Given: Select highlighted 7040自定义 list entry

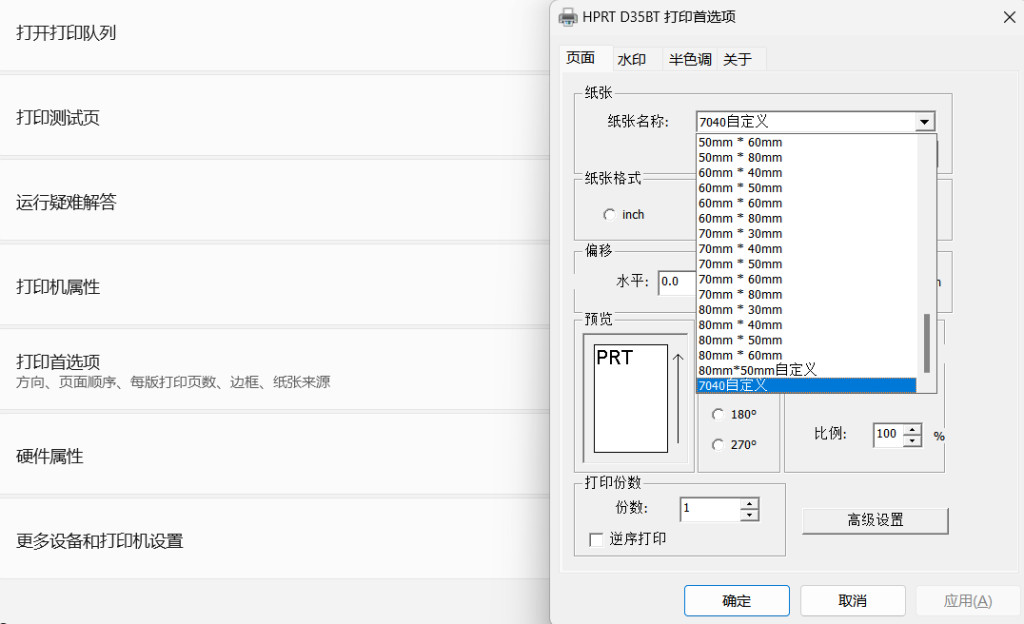Looking at the screenshot, I should click(807, 386).
